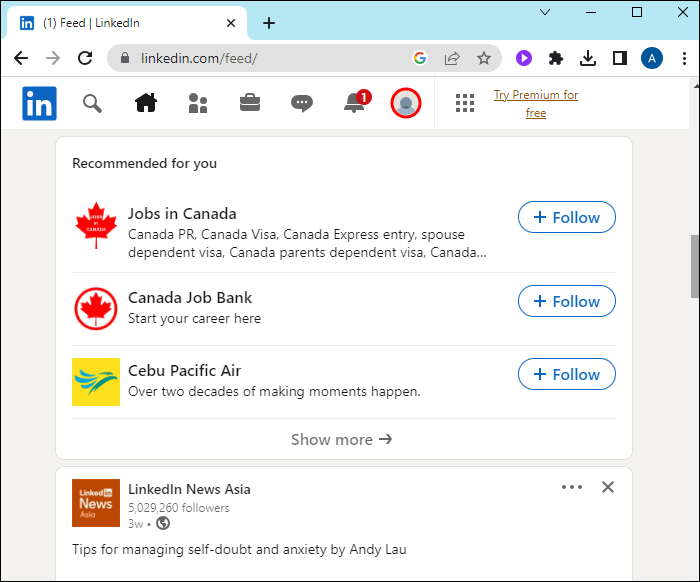Open Messaging chat bubble icon
Viewport: 700px width, 582px height.
(x=302, y=103)
